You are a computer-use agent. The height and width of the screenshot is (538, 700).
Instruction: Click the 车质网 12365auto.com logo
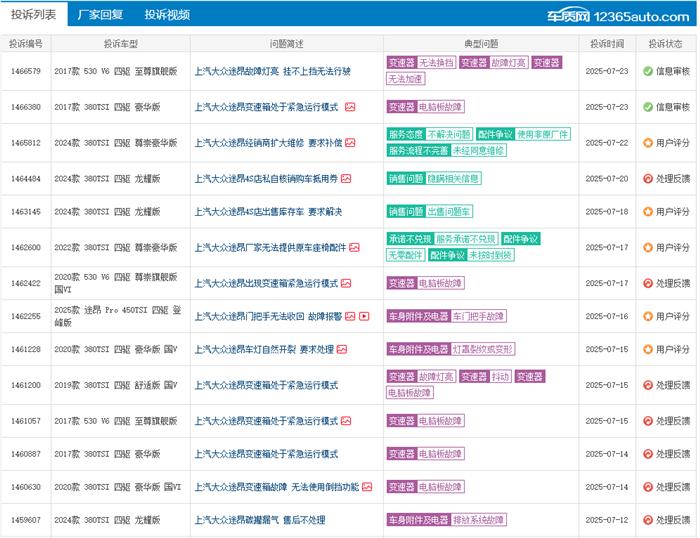pyautogui.click(x=619, y=16)
